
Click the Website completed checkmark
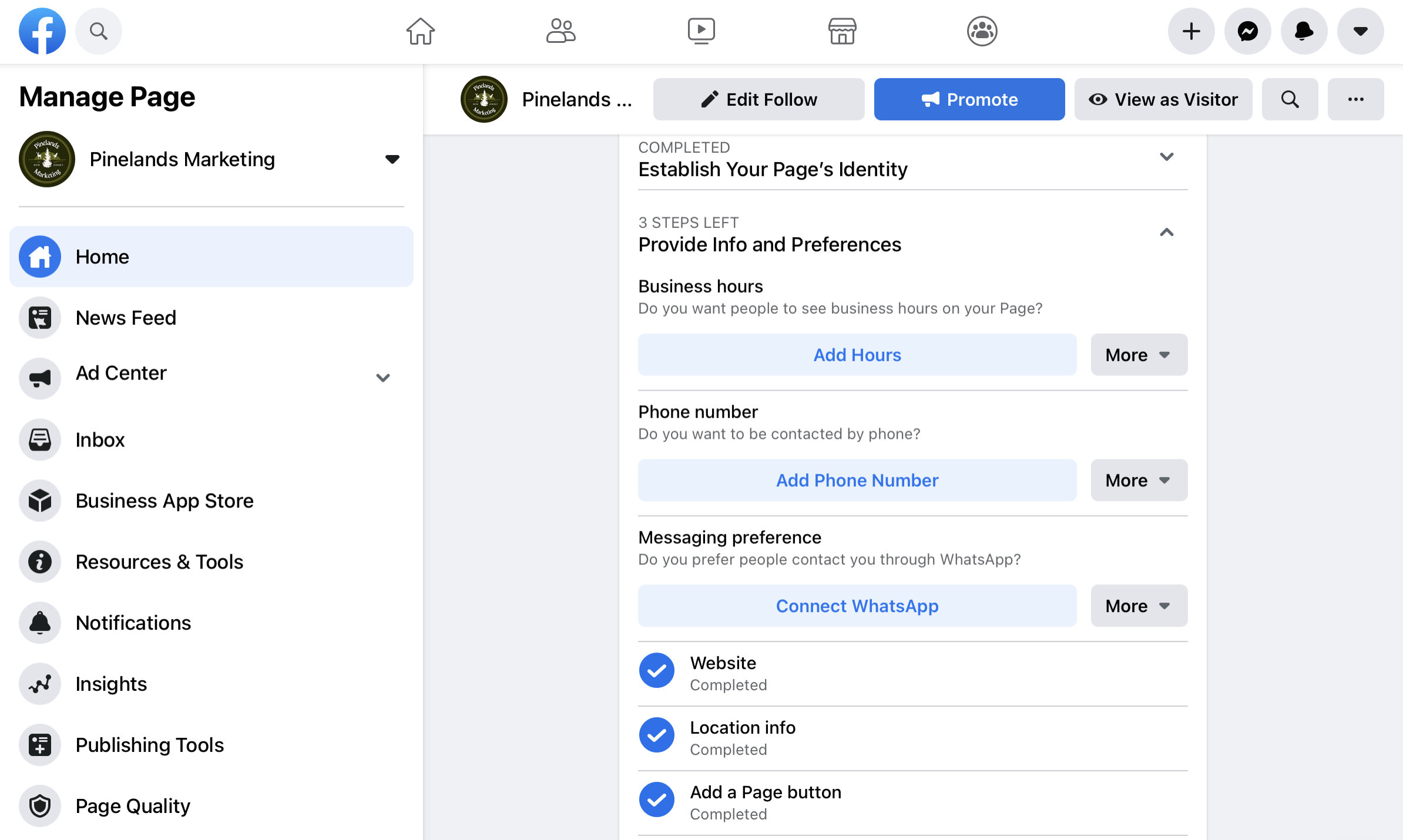pyautogui.click(x=657, y=670)
